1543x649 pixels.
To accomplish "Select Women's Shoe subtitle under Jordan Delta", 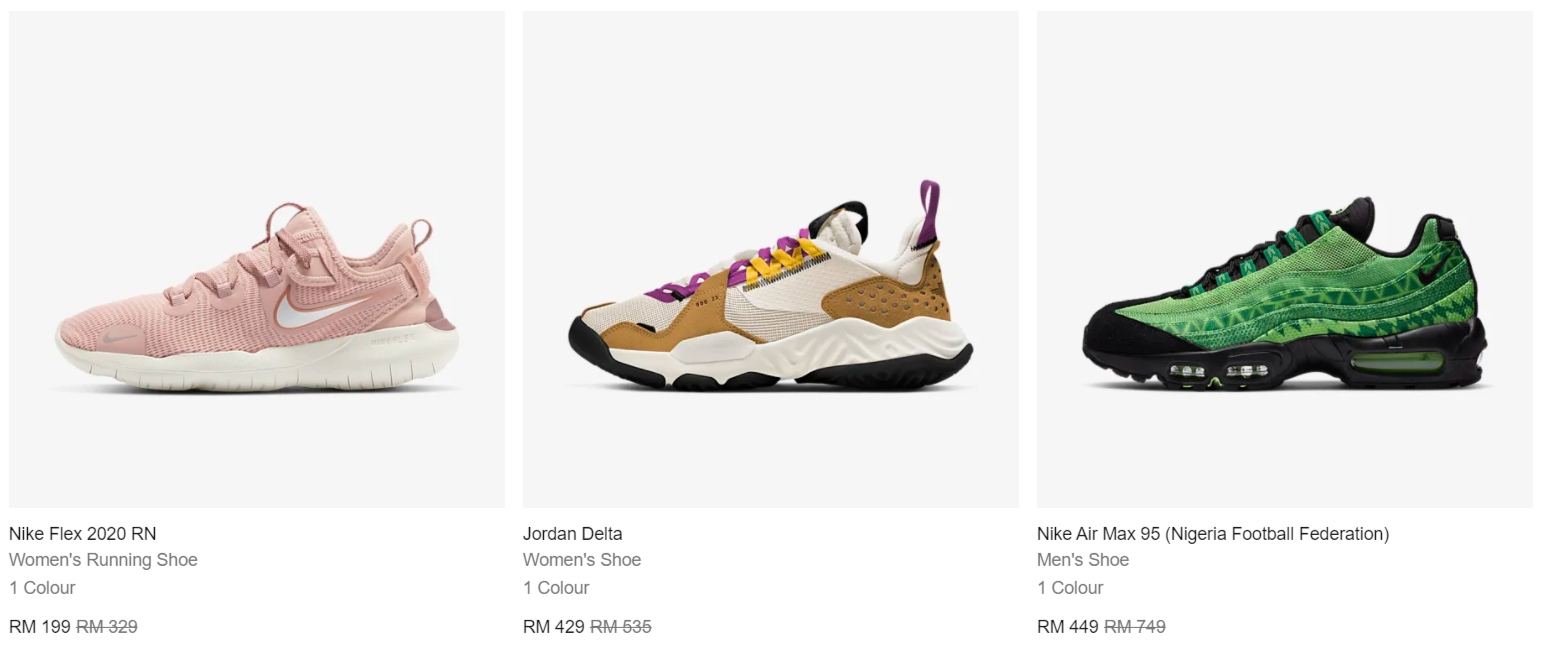I will 582,560.
